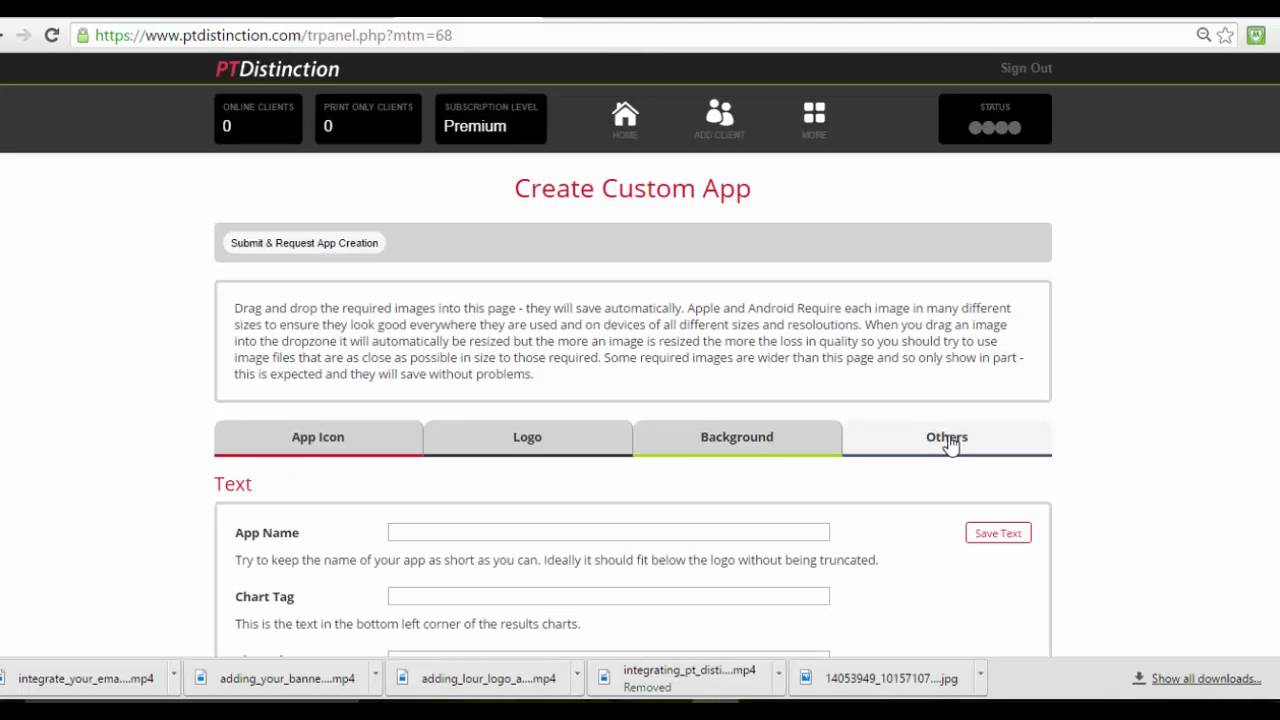The width and height of the screenshot is (1280, 720).
Task: Open the 14053949 jpg download file icon
Action: 806,678
